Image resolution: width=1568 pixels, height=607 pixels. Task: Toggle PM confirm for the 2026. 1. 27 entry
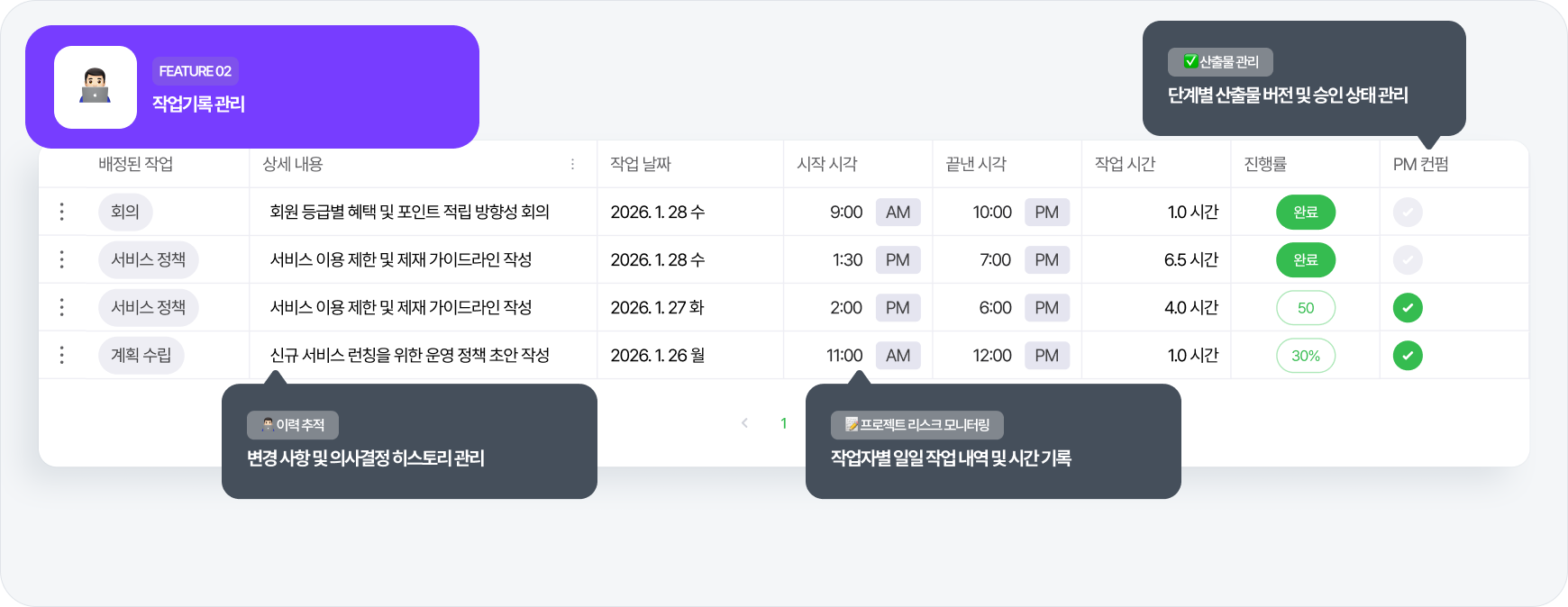(1406, 307)
